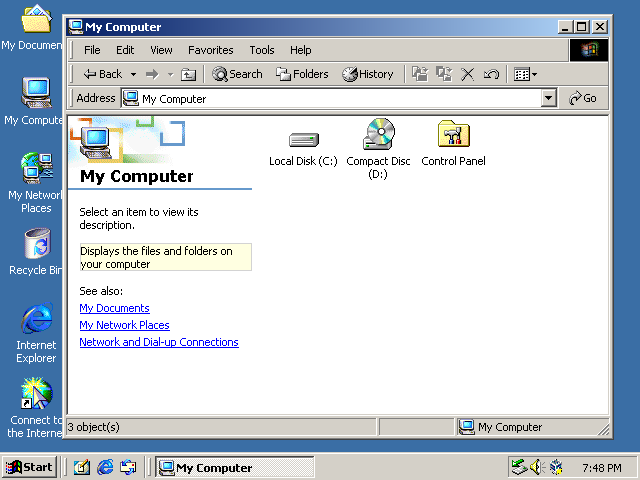
Task: Click the Show Desktop quick launch icon
Action: [x=82, y=467]
